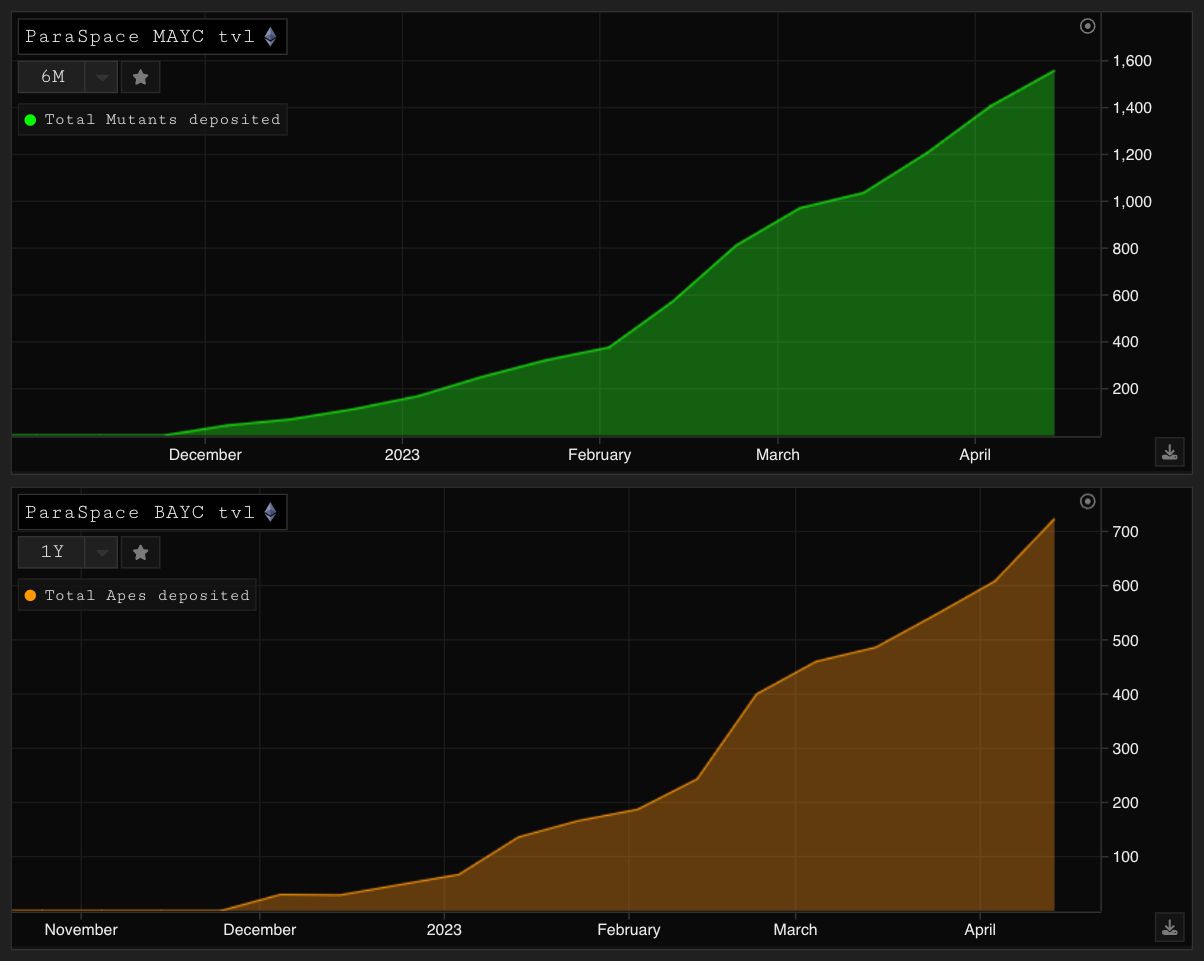This screenshot has height=961, width=1204.
Task: Click the 800 y-axis label
Action: [x=1125, y=248]
